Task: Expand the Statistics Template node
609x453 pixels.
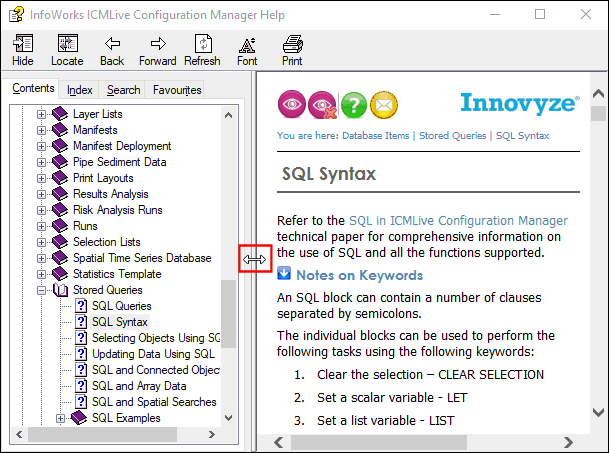Action: click(41, 274)
